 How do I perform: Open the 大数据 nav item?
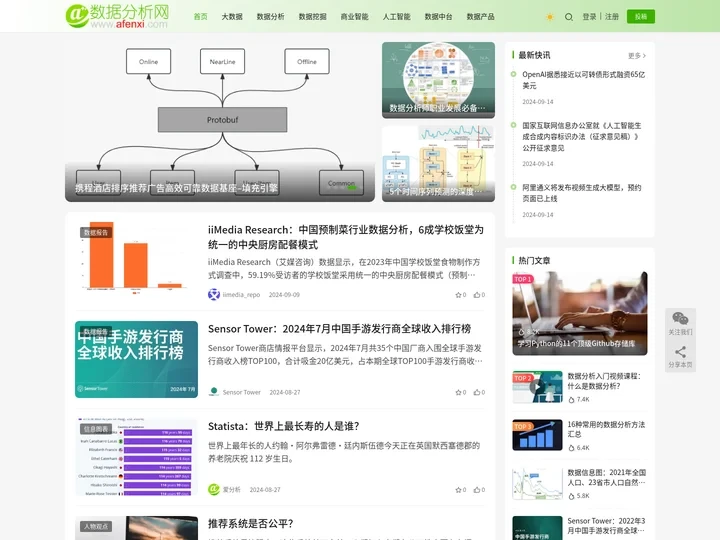coord(232,17)
